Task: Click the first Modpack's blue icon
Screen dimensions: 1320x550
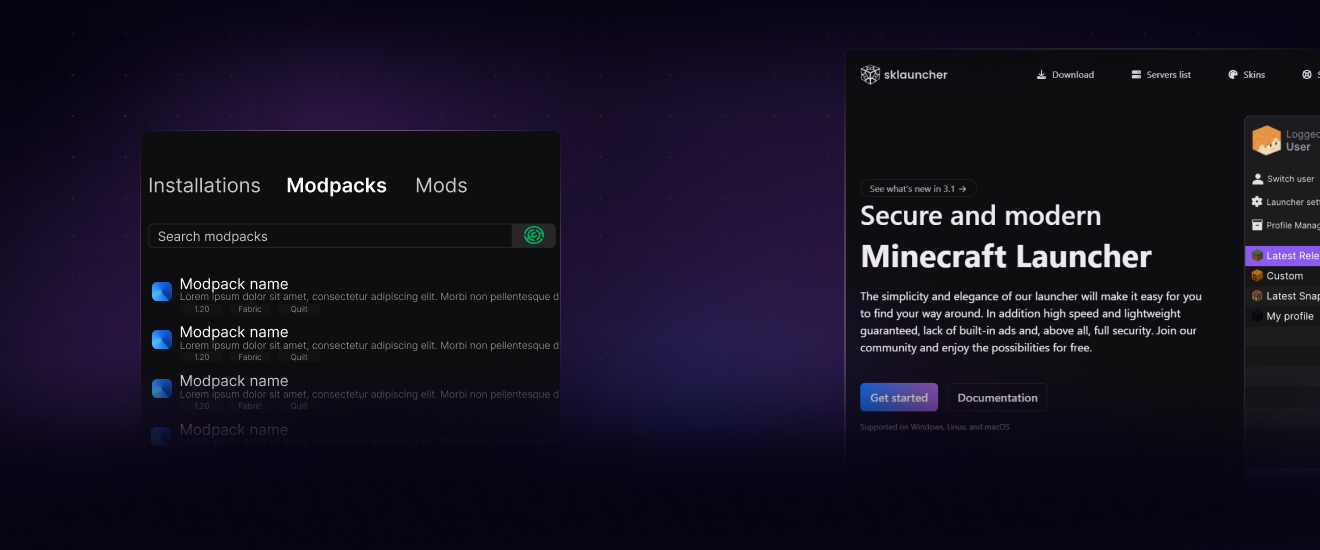Action: pos(162,292)
